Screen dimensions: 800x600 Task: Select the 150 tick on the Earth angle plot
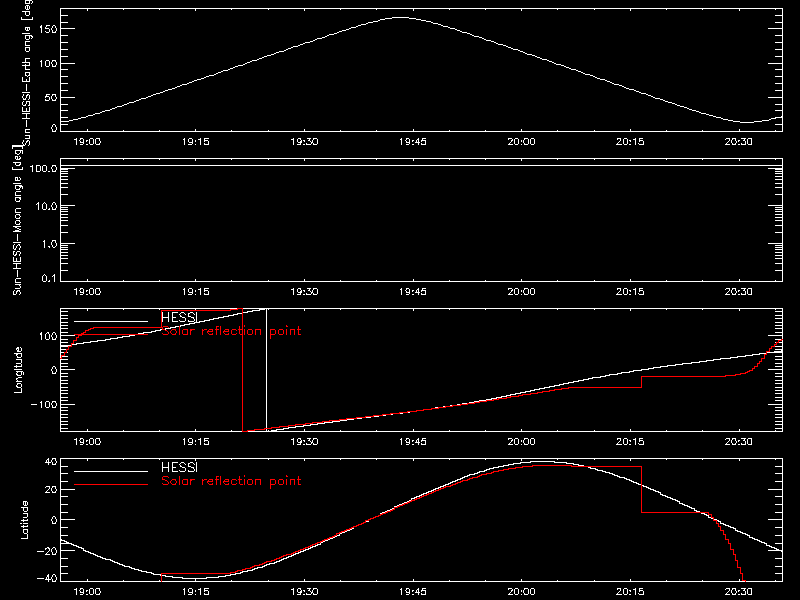[x=48, y=29]
